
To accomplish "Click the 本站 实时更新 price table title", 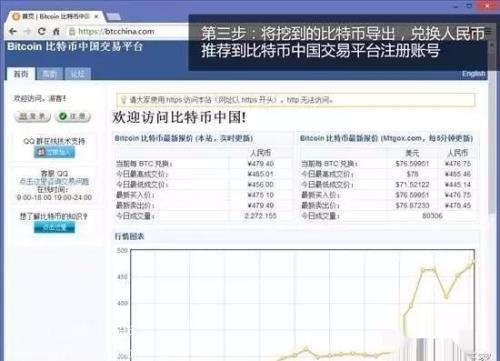I will (184, 138).
